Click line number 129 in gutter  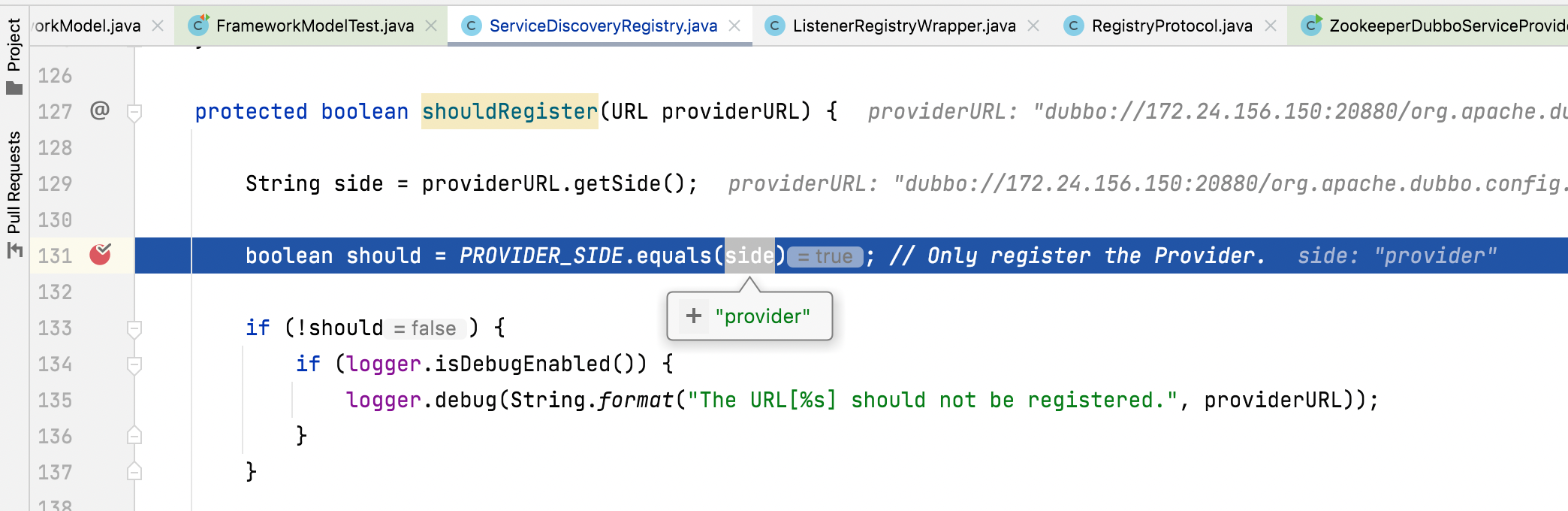(55, 183)
